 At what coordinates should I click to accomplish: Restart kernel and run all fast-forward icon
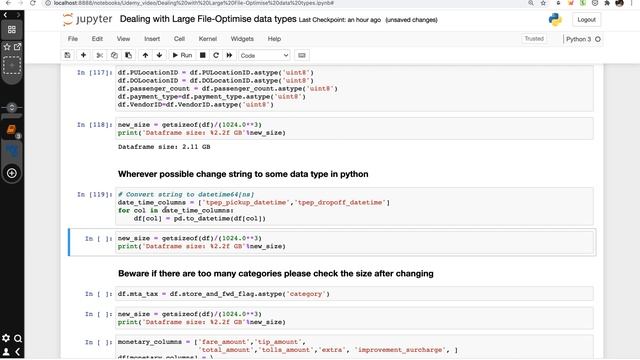click(229, 55)
